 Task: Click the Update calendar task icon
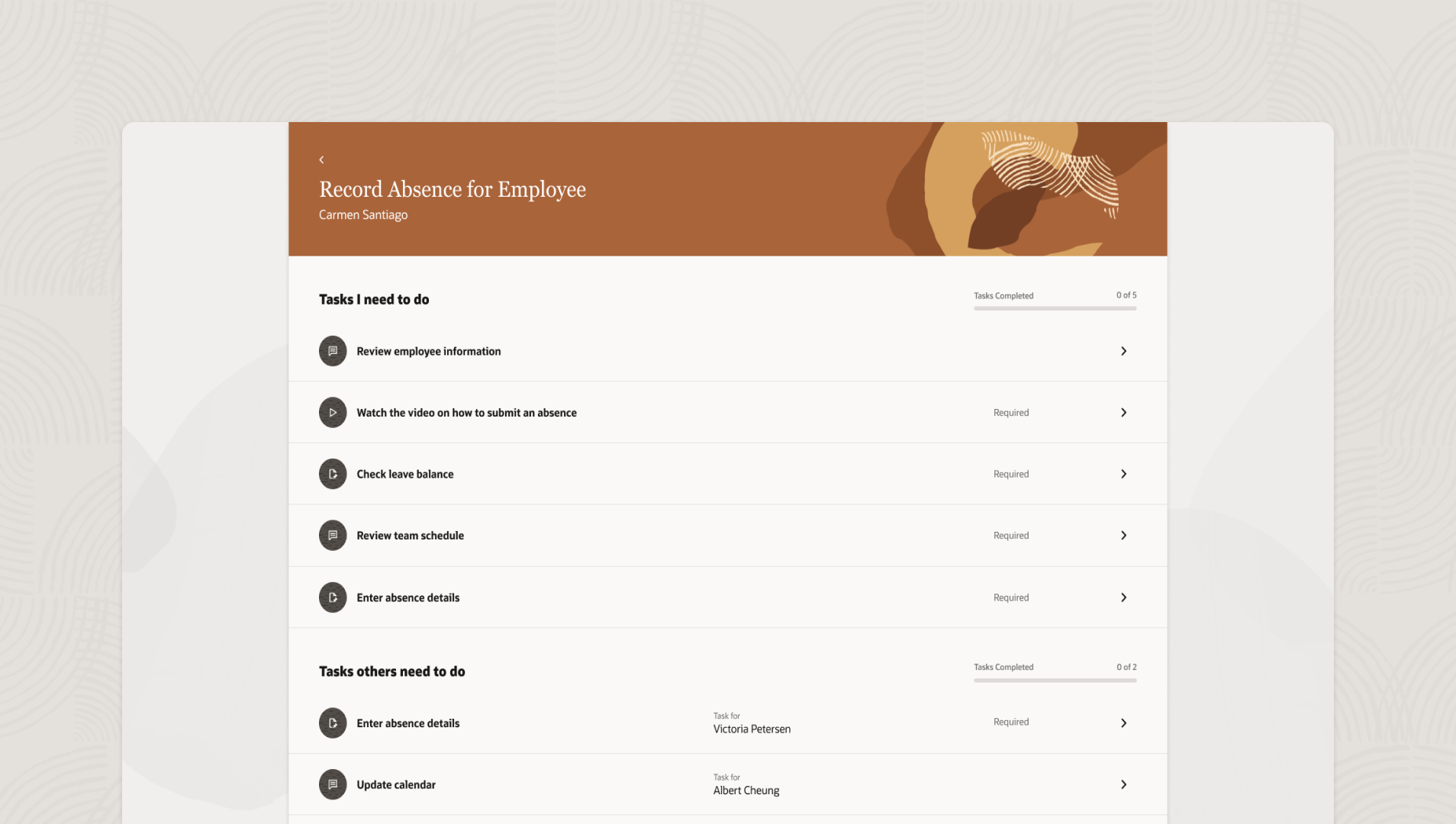(x=333, y=784)
